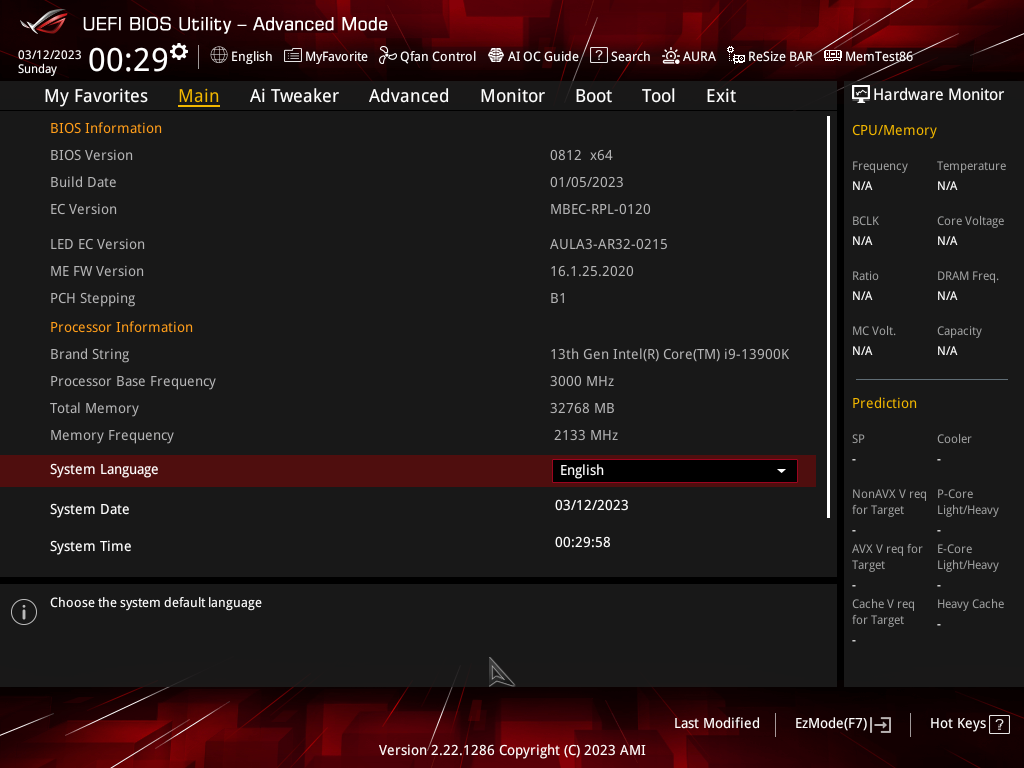Click the ROG logo

pos(44,23)
